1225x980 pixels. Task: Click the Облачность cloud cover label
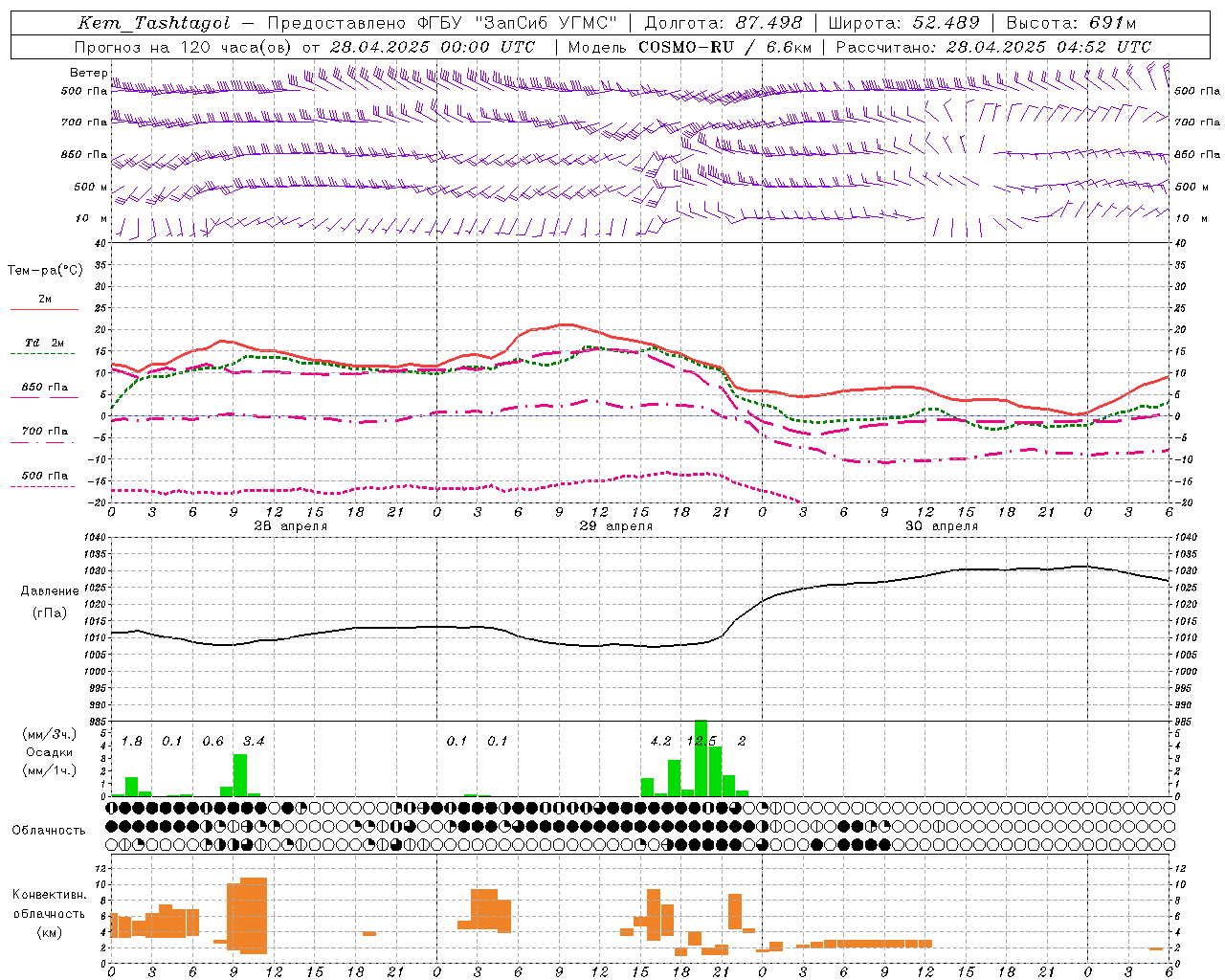point(49,830)
